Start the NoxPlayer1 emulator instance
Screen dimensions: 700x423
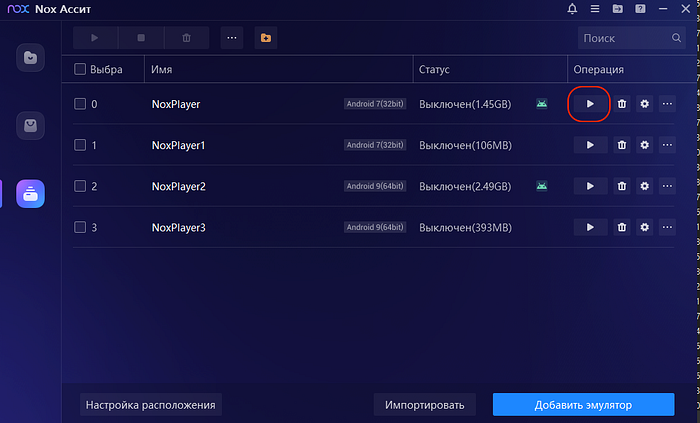590,145
